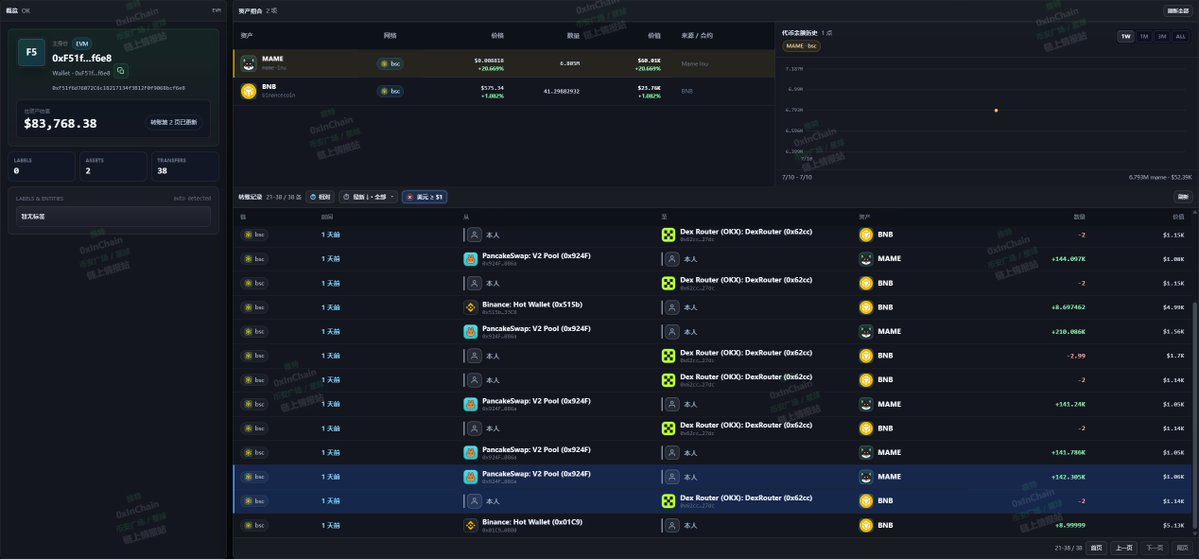
Task: Toggle the EVM chain badge in wallet card
Action: tap(82, 44)
